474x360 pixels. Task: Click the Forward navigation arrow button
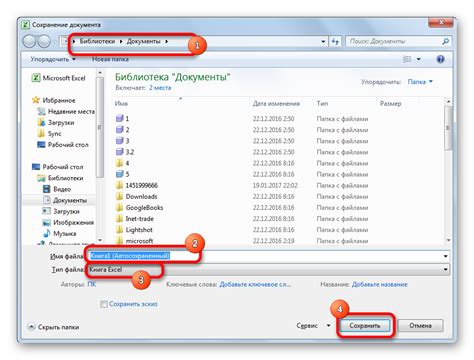click(44, 41)
